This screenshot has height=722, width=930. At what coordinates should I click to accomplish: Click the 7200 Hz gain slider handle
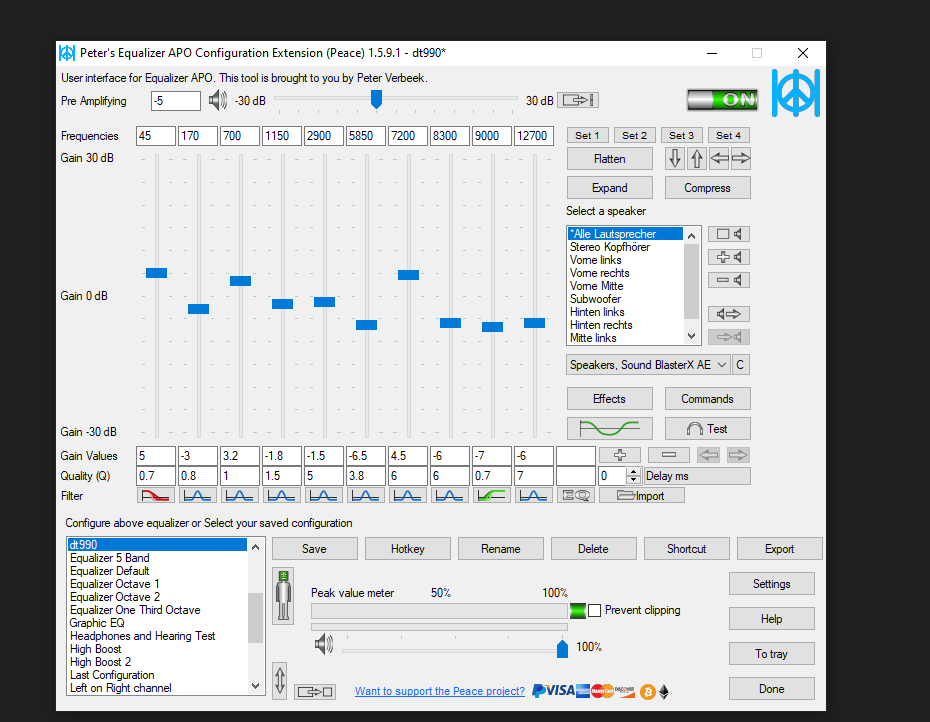408,275
